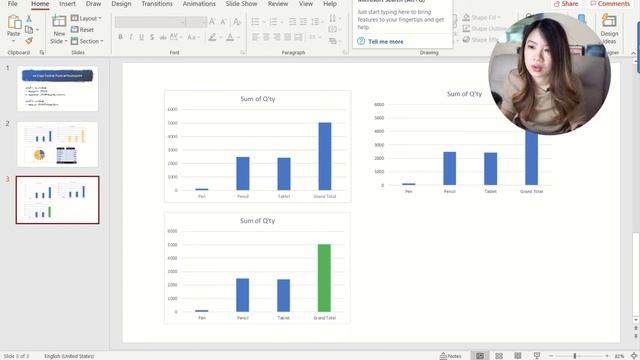Image resolution: width=640 pixels, height=360 pixels.
Task: Click the Align Text icon
Action: (333, 29)
